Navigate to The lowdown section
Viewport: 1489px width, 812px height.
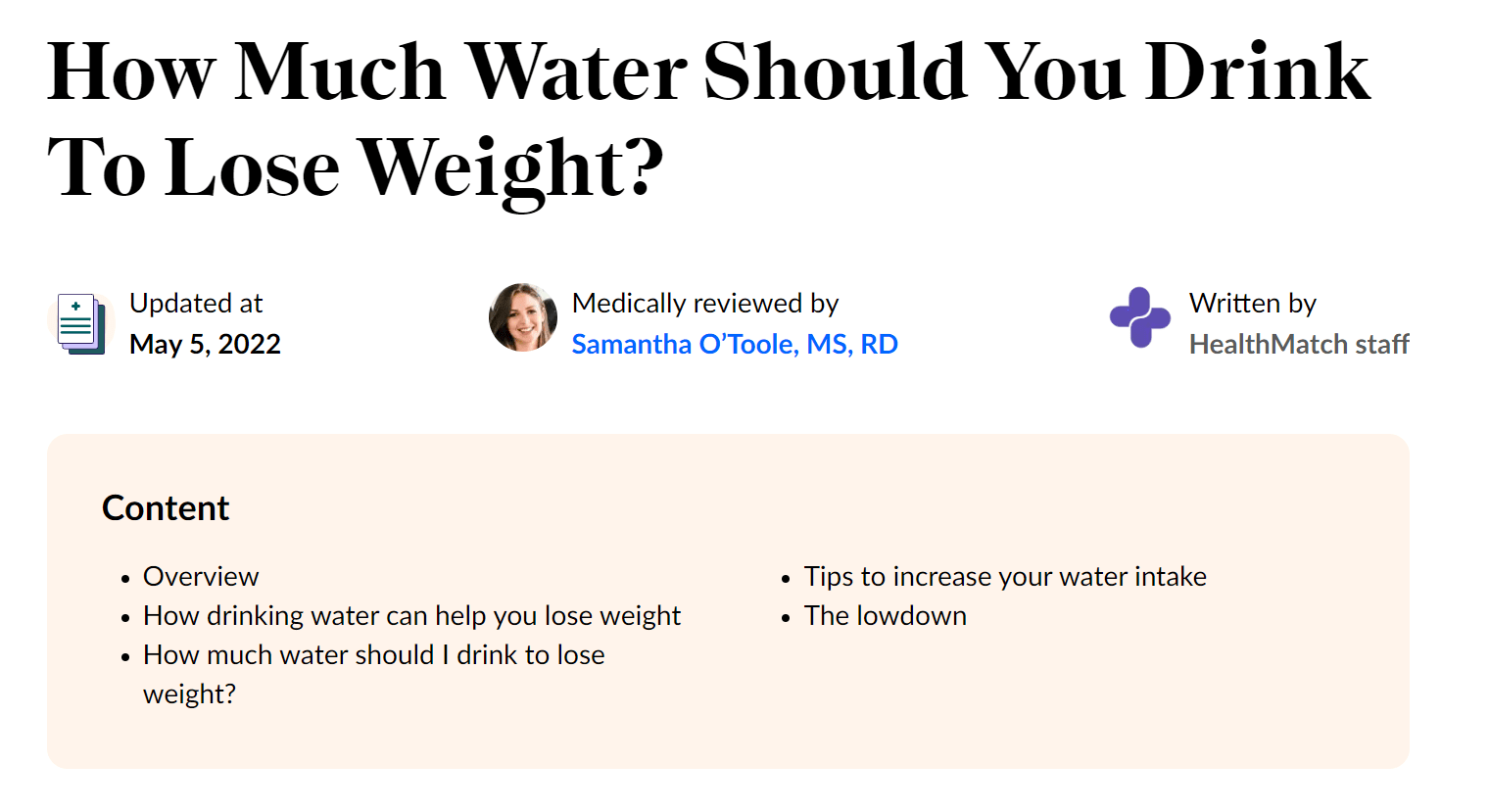(x=885, y=616)
